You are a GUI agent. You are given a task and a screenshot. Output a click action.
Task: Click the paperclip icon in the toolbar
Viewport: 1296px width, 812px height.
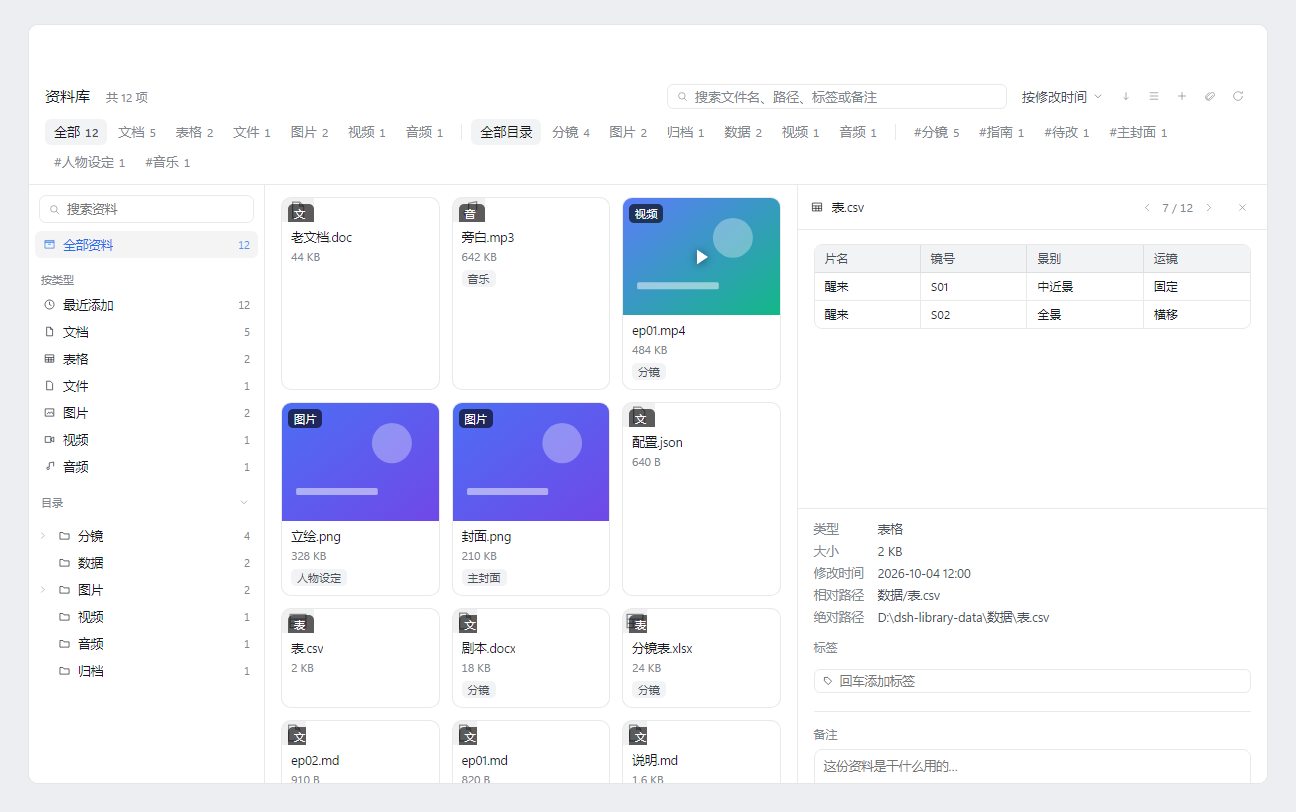tap(1210, 97)
